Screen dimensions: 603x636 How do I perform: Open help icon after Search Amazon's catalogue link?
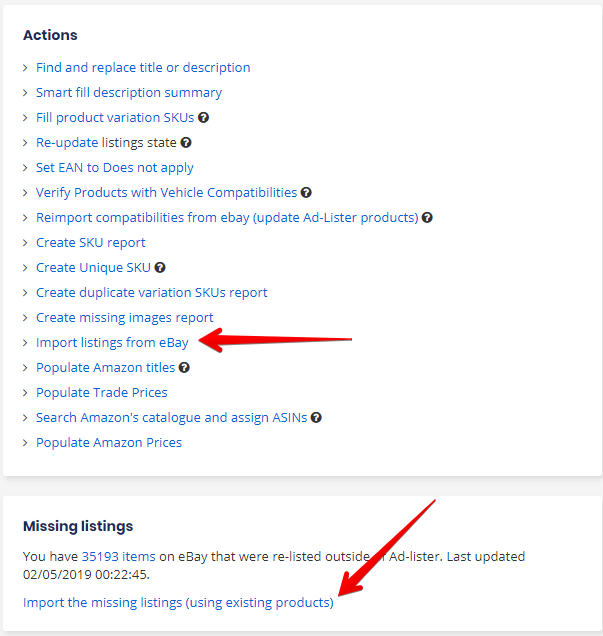pyautogui.click(x=316, y=417)
